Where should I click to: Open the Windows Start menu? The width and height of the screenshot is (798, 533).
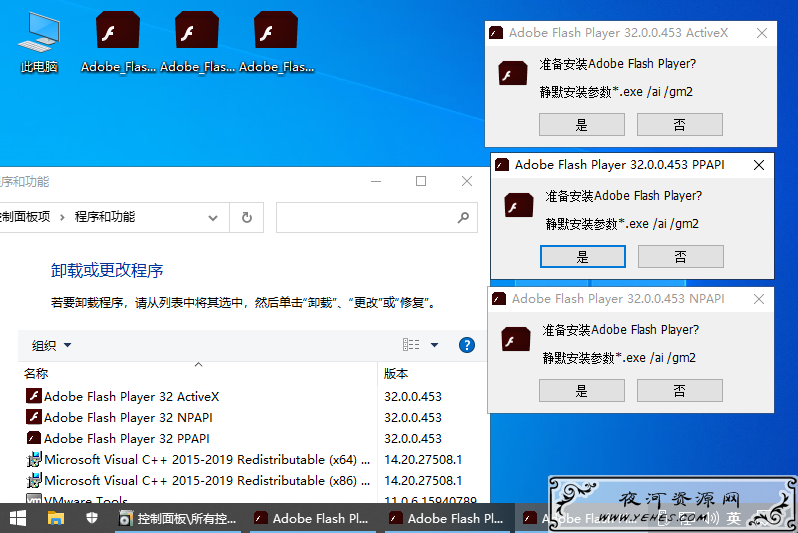(18, 519)
